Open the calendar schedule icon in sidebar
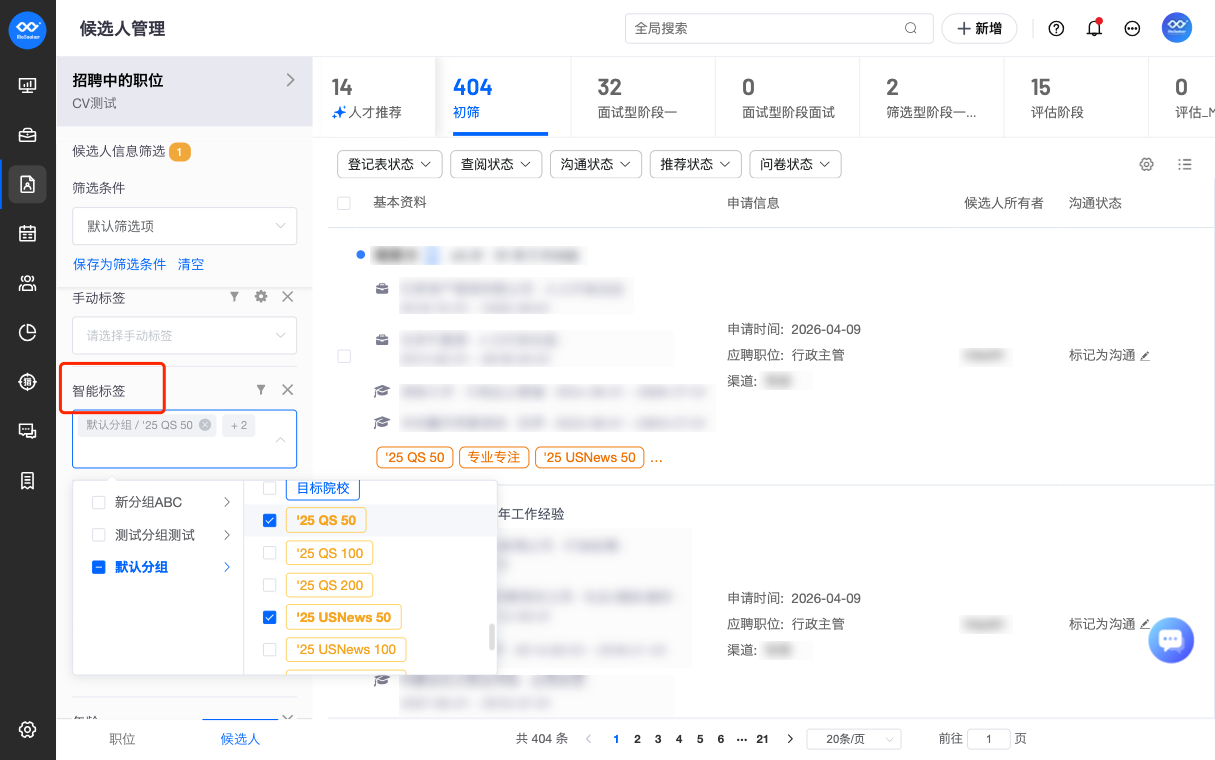This screenshot has height=760, width=1215. (x=28, y=233)
